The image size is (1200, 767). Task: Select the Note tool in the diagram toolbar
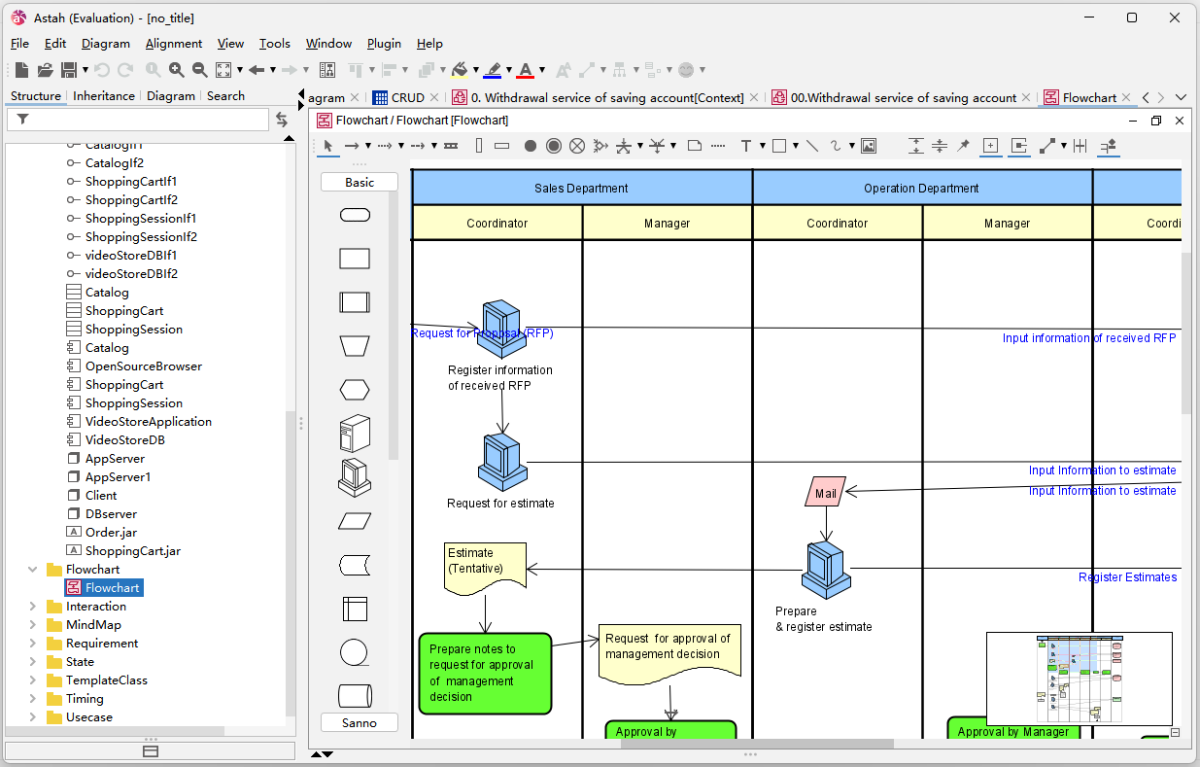point(695,146)
